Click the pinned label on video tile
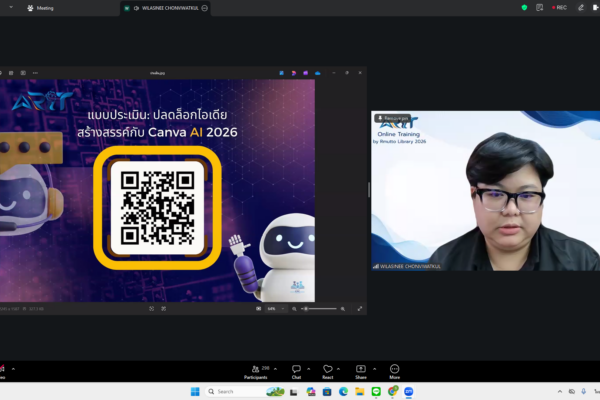This screenshot has height=400, width=600. [x=393, y=118]
